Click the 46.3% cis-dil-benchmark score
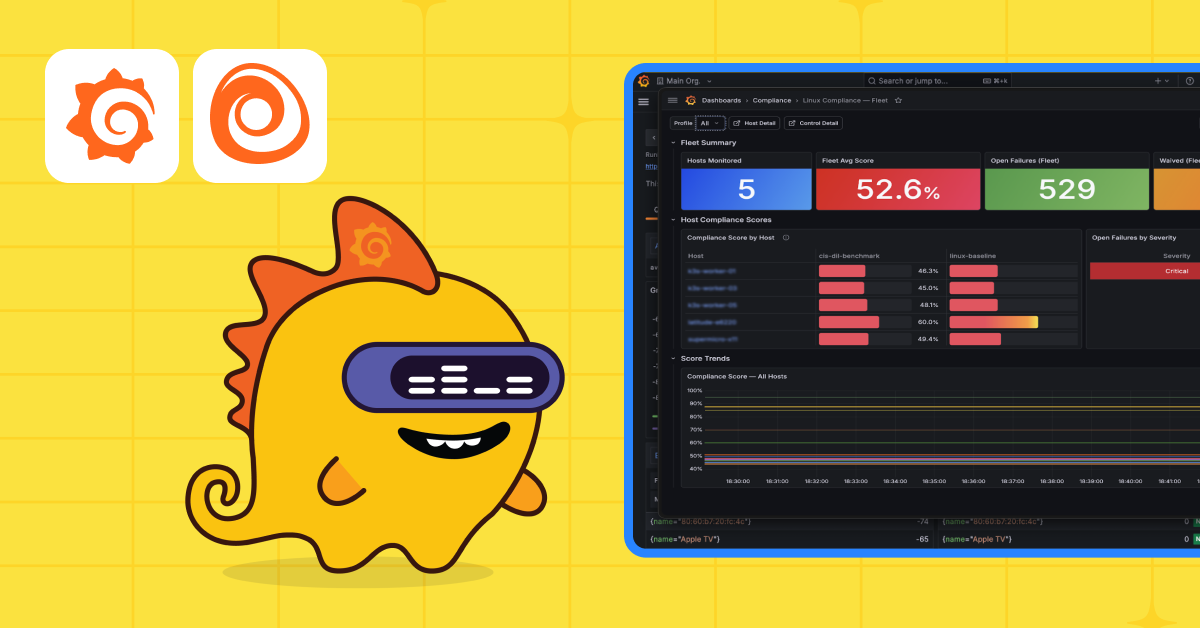 tap(928, 271)
